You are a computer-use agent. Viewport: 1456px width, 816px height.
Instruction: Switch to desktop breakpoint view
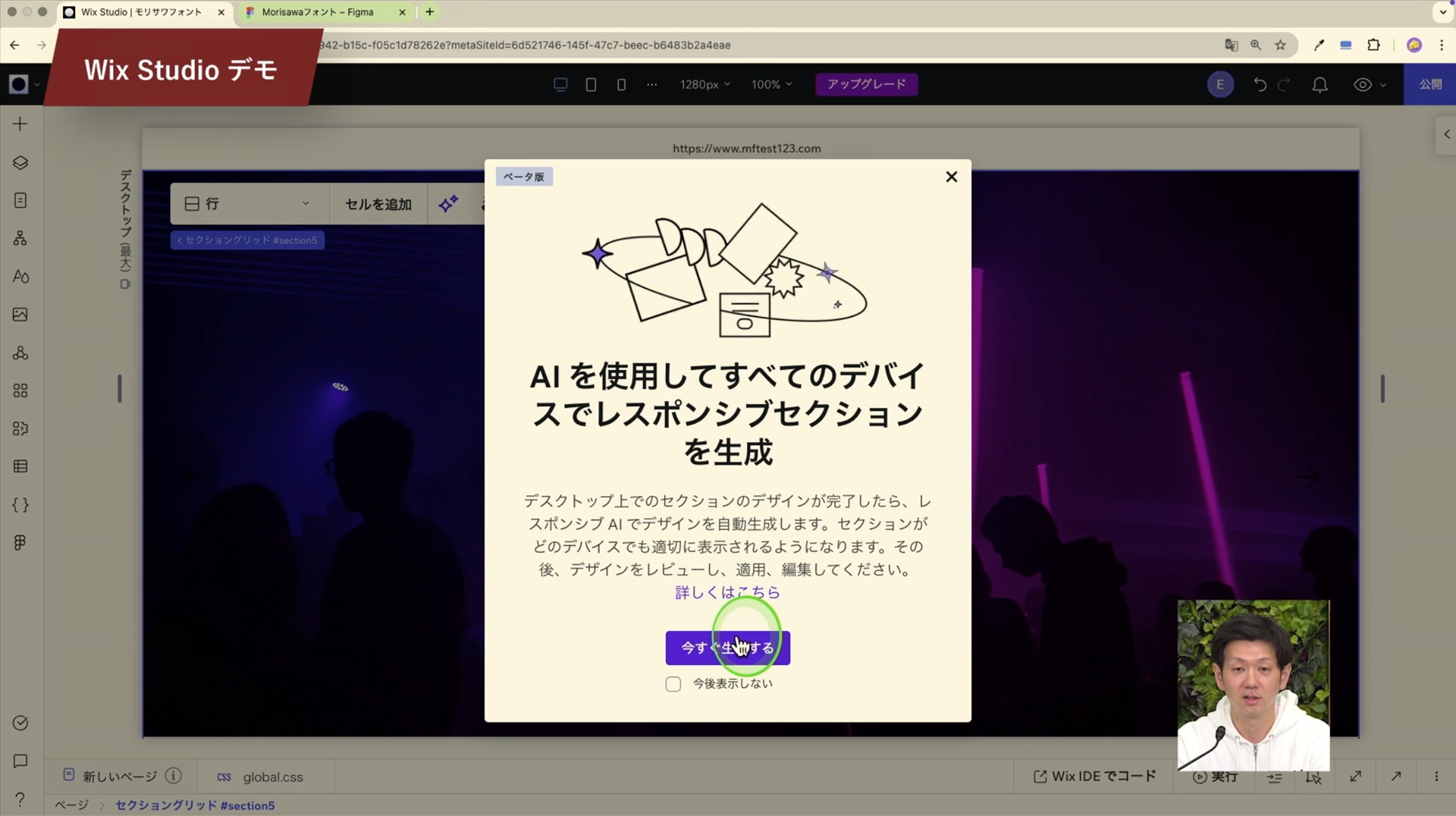tap(560, 84)
